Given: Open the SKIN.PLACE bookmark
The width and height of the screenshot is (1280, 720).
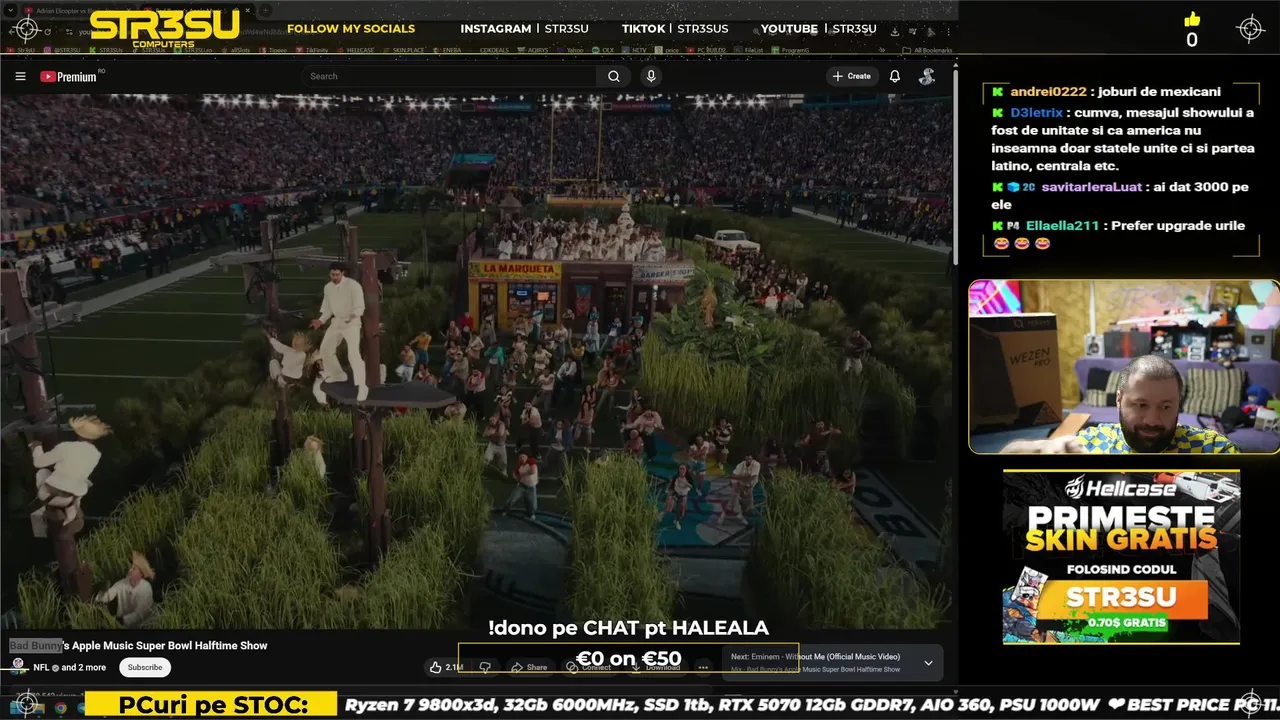Looking at the screenshot, I should point(401,50).
